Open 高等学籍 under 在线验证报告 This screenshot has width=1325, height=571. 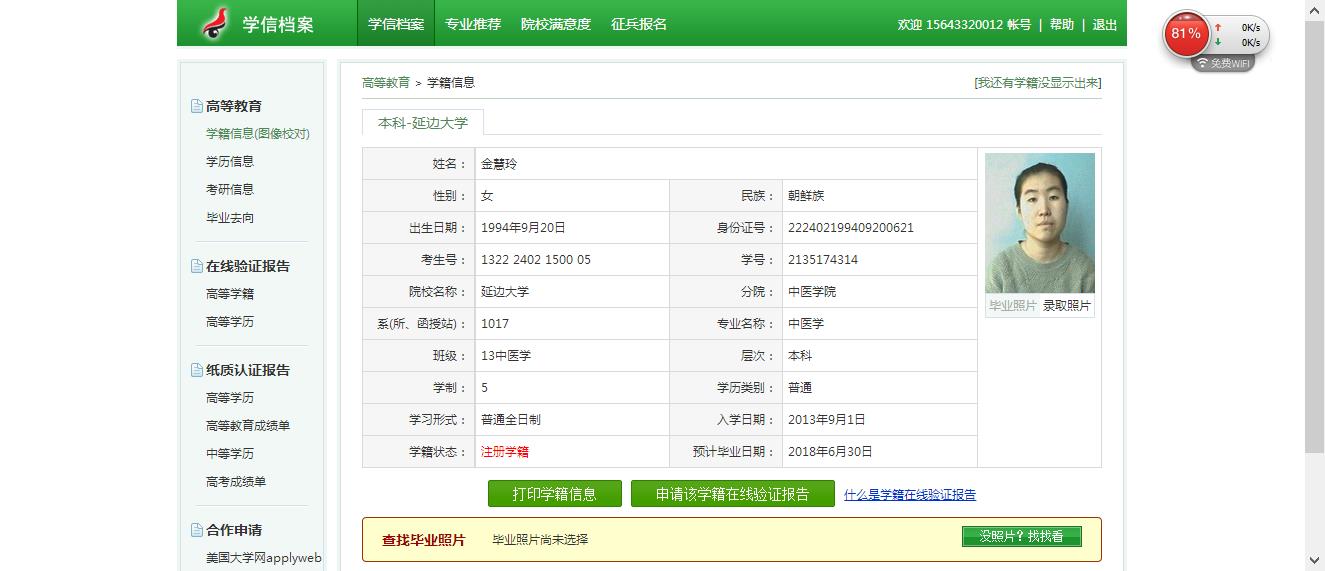coord(230,294)
